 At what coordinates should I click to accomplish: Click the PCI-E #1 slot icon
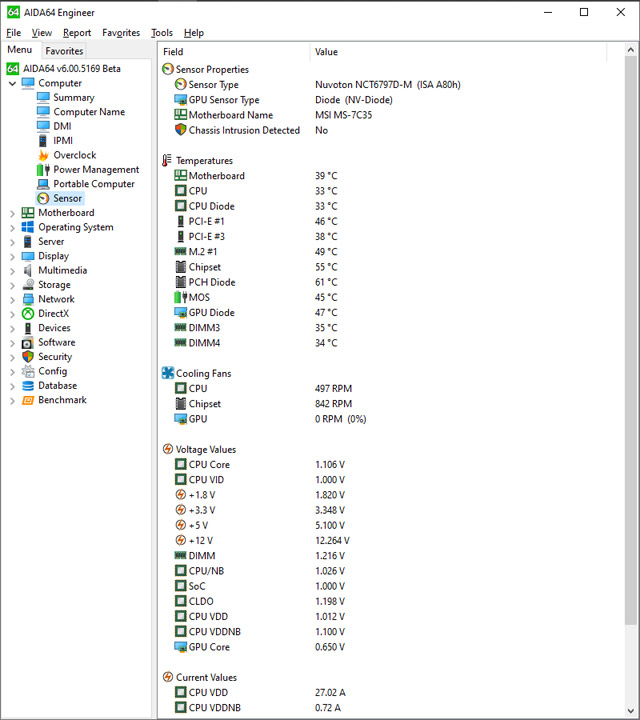pos(180,221)
